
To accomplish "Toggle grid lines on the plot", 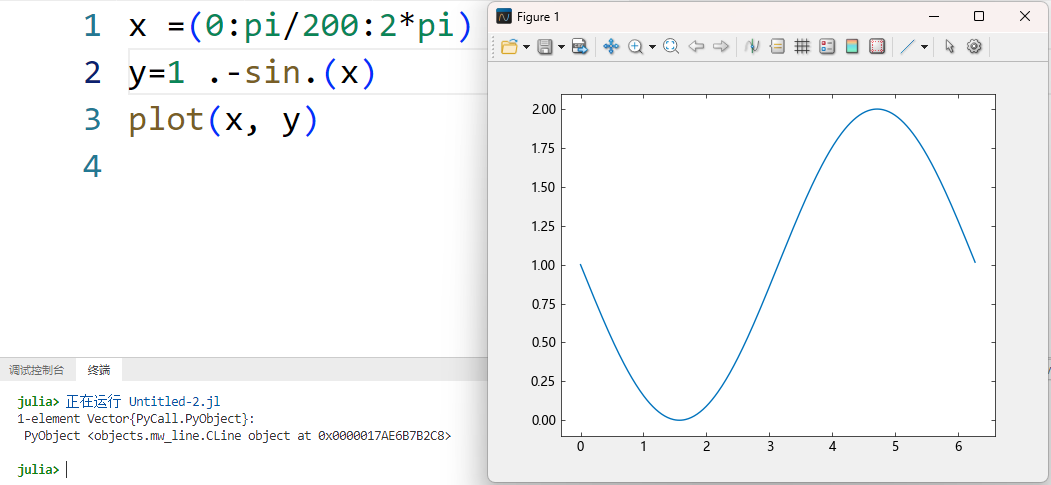I will pyautogui.click(x=802, y=46).
